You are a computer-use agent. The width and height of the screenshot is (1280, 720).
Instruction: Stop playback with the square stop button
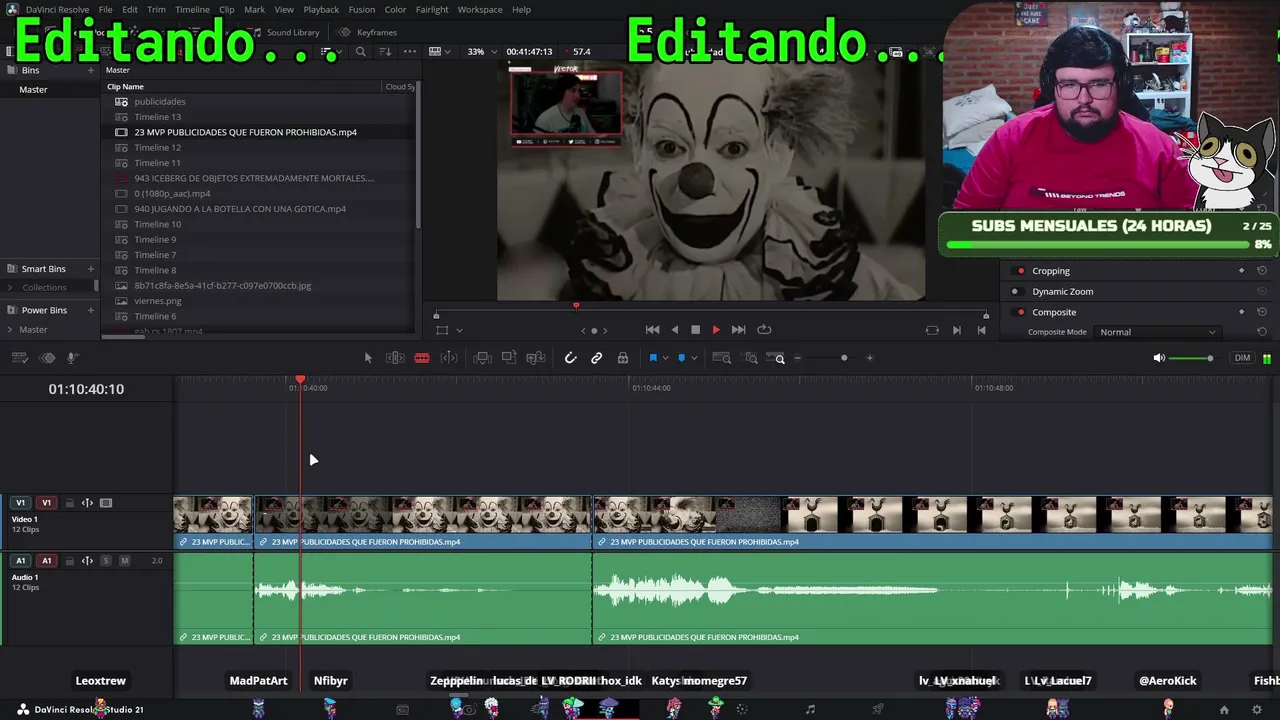[x=695, y=330]
